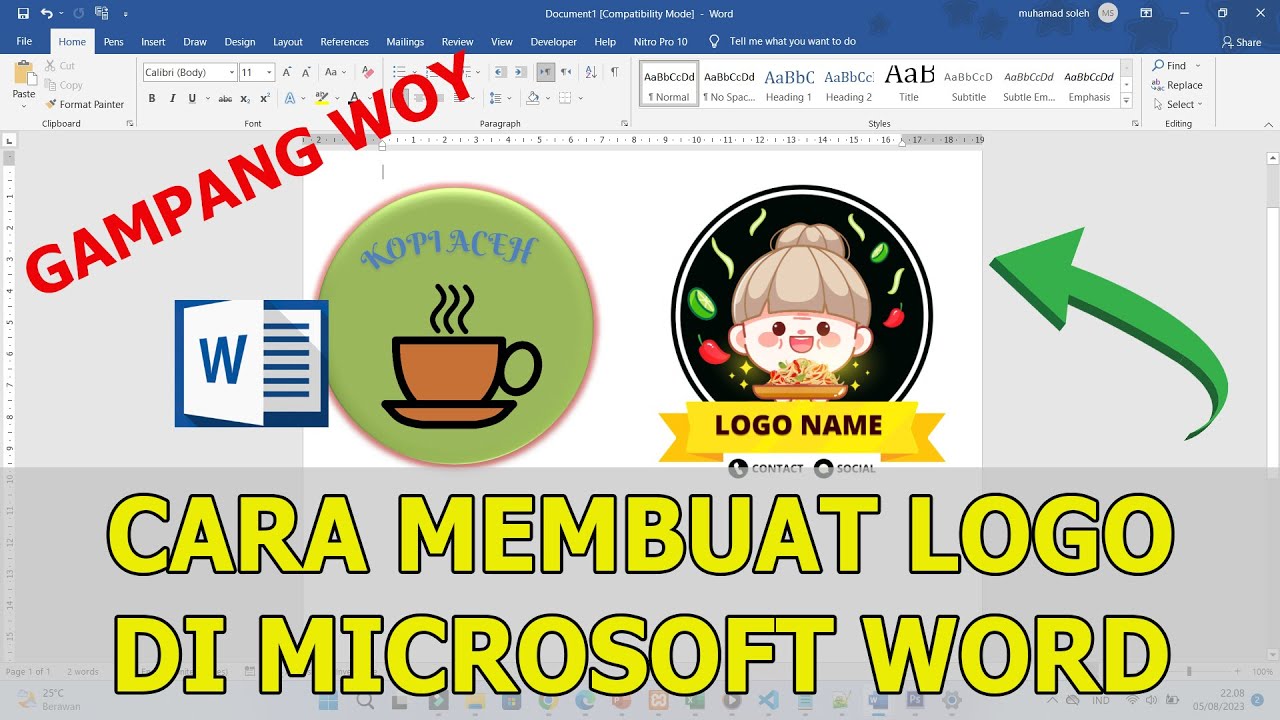
Task: Switch to the Design tab
Action: pyautogui.click(x=240, y=42)
